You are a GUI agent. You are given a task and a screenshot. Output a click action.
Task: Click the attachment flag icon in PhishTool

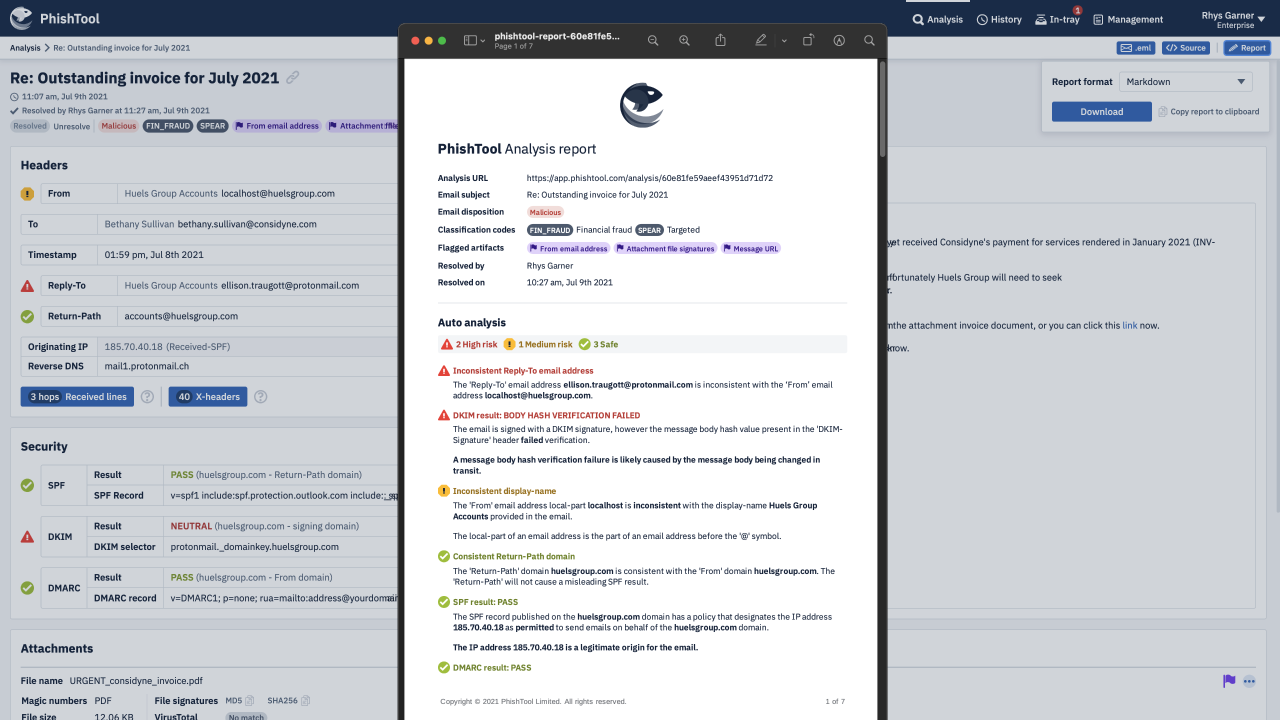[x=1229, y=681]
